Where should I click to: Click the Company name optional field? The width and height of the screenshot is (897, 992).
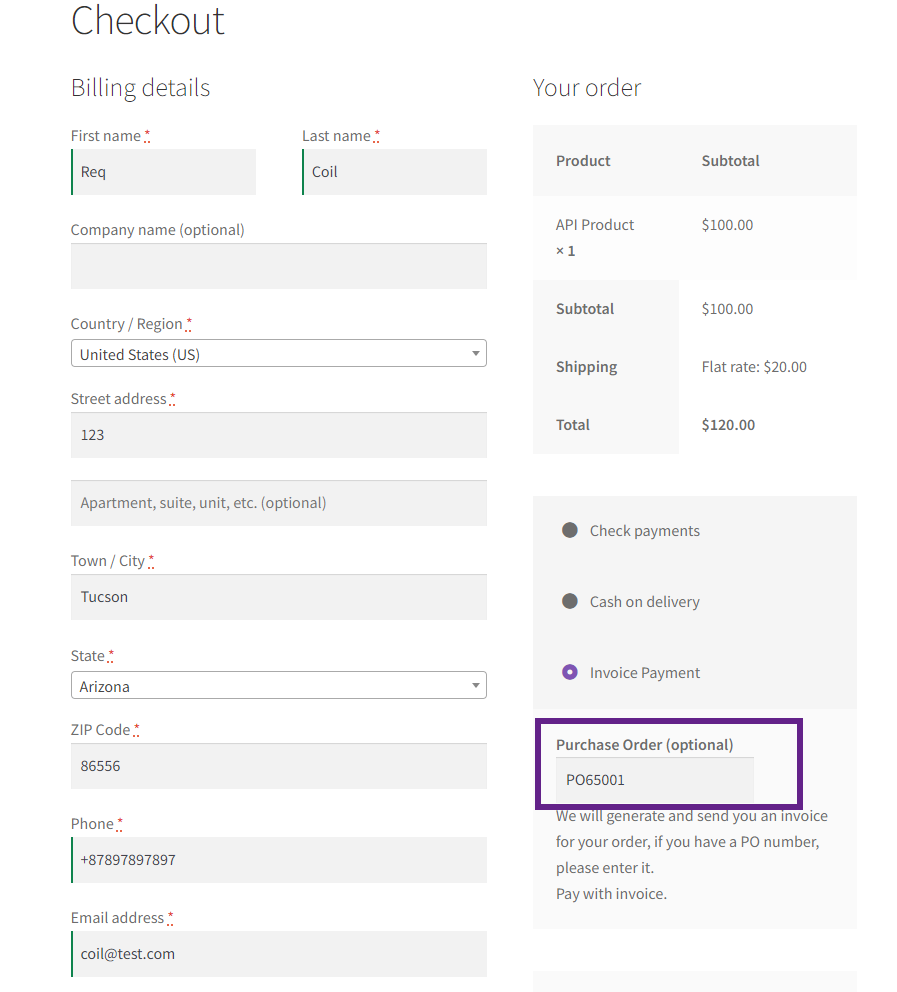pos(278,266)
